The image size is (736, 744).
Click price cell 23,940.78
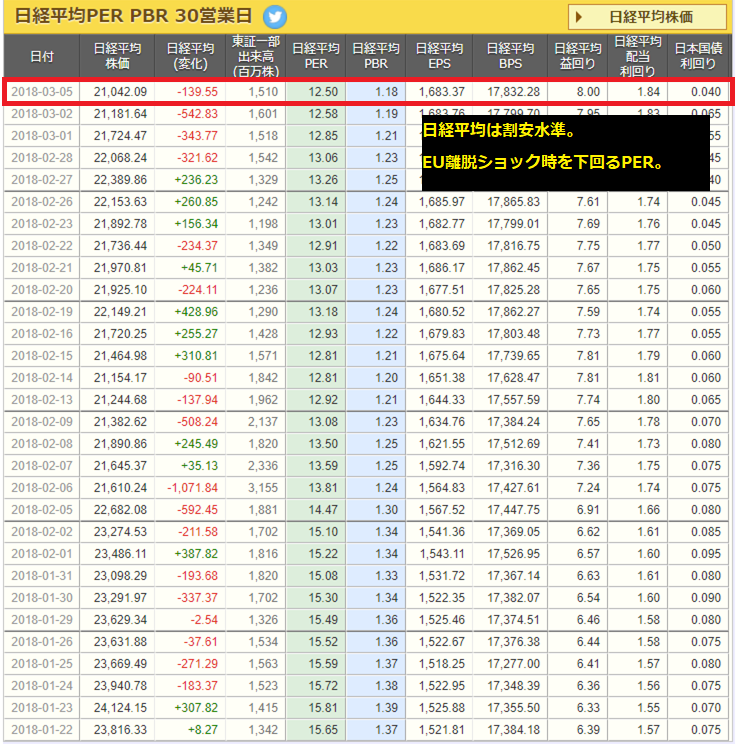120,685
